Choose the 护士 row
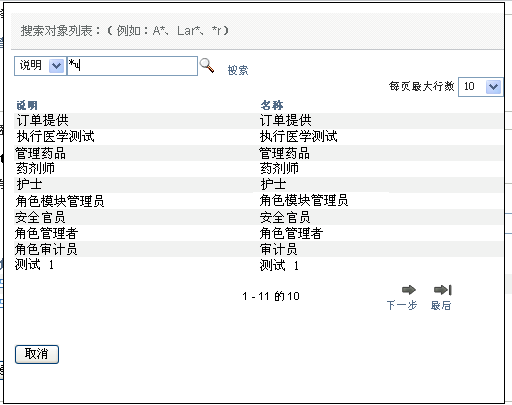 258,184
